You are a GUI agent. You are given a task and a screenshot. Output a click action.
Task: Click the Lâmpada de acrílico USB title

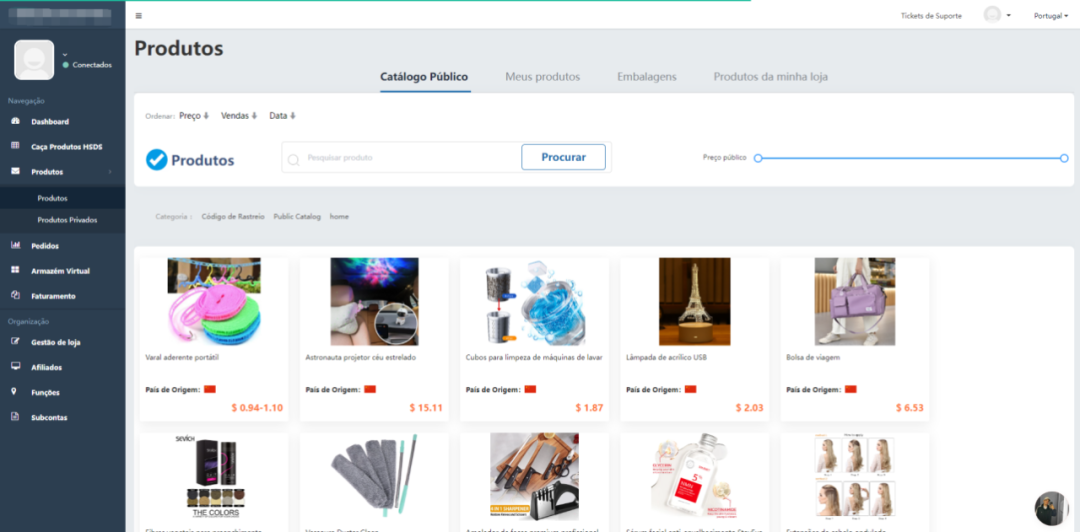click(x=666, y=358)
